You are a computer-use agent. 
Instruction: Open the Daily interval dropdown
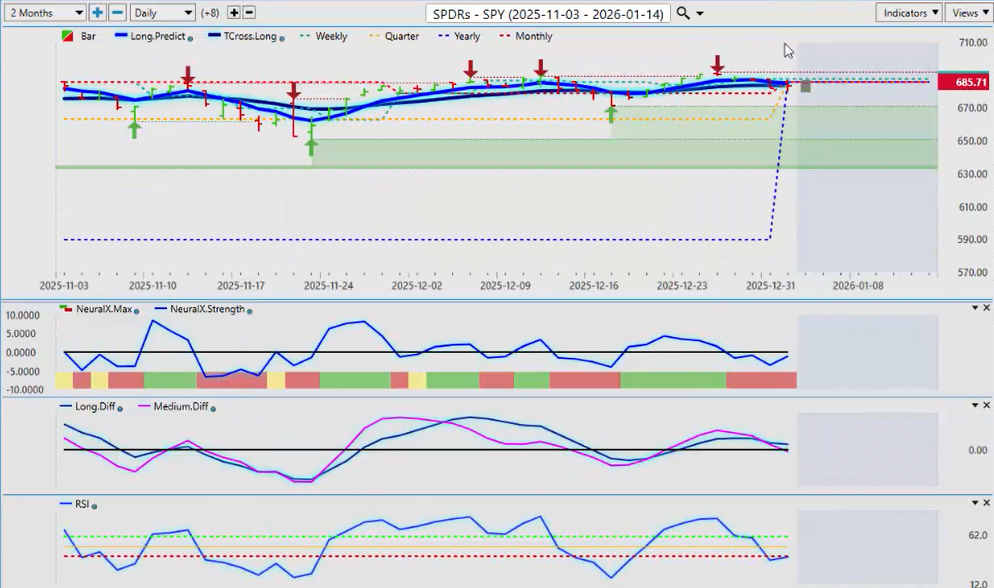[162, 13]
